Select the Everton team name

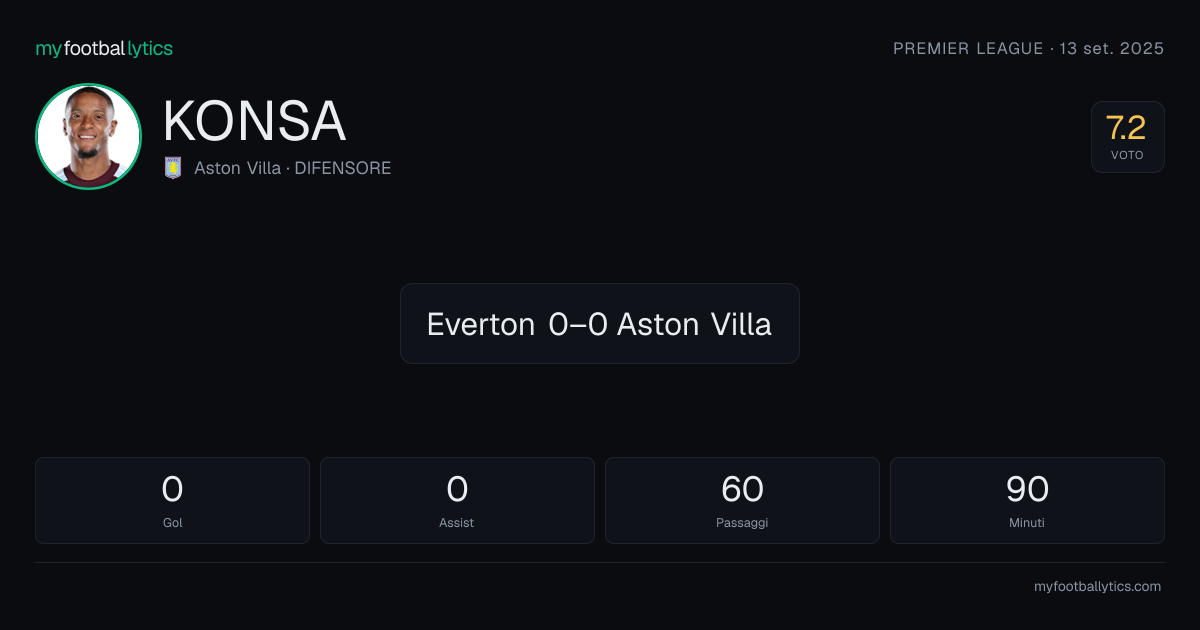coord(480,324)
